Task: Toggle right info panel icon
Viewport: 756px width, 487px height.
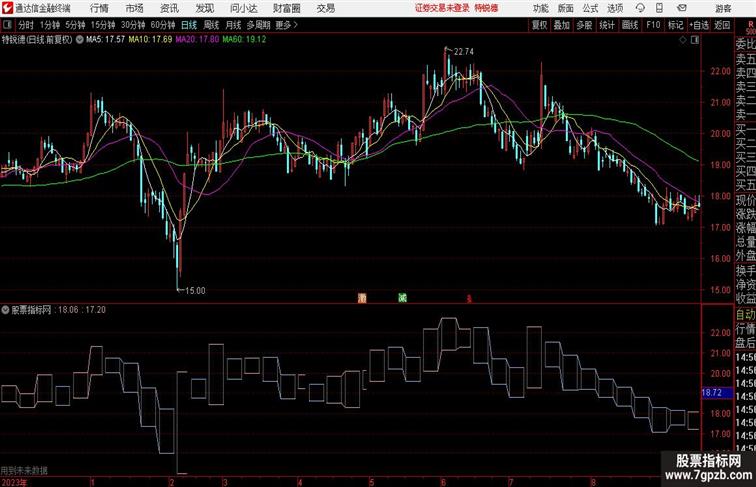Action: point(695,40)
